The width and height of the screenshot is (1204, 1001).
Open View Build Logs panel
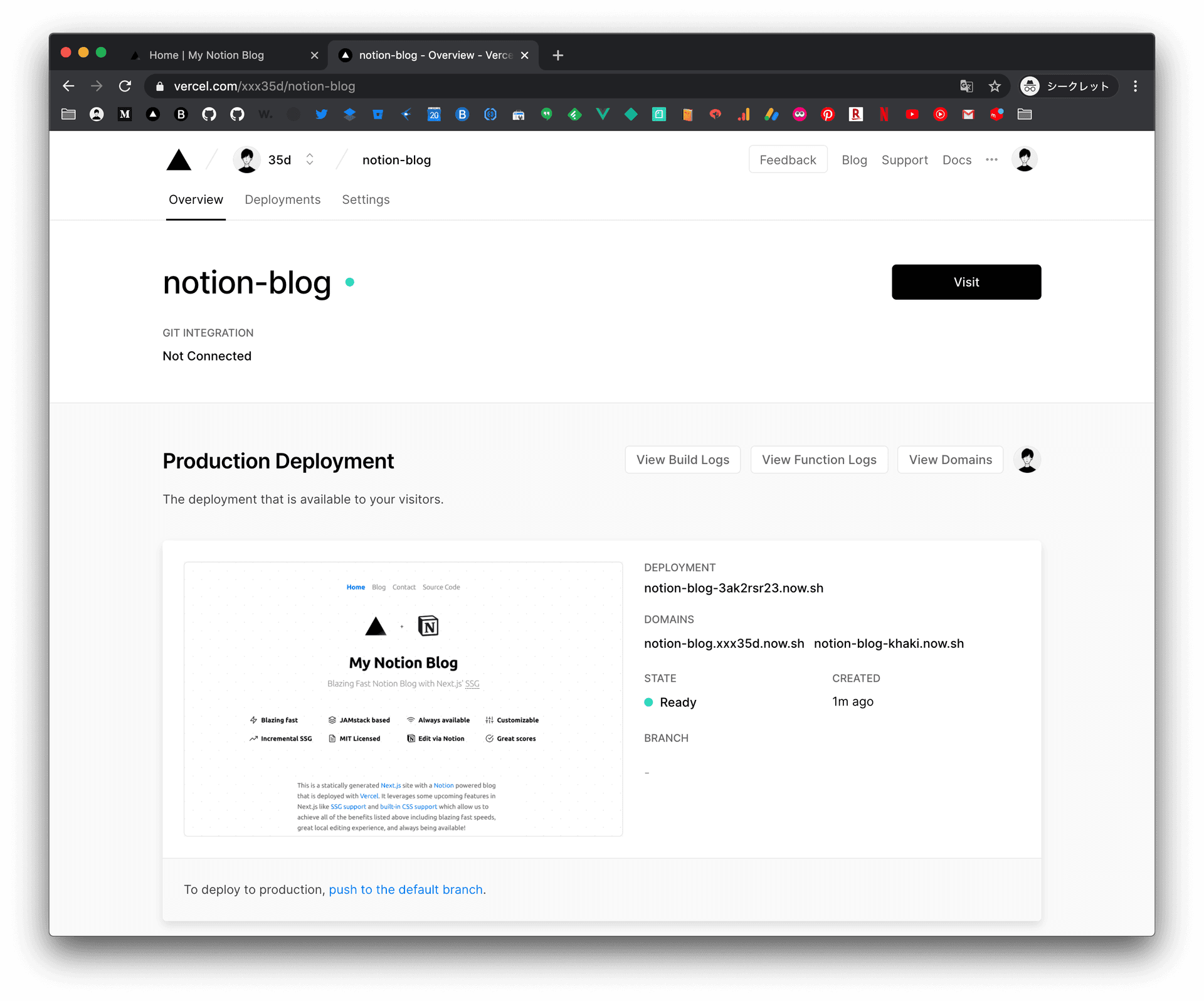pyautogui.click(x=683, y=459)
